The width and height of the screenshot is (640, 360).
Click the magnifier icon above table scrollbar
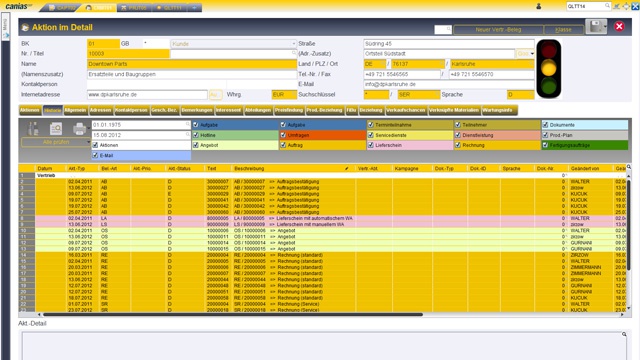point(629,167)
